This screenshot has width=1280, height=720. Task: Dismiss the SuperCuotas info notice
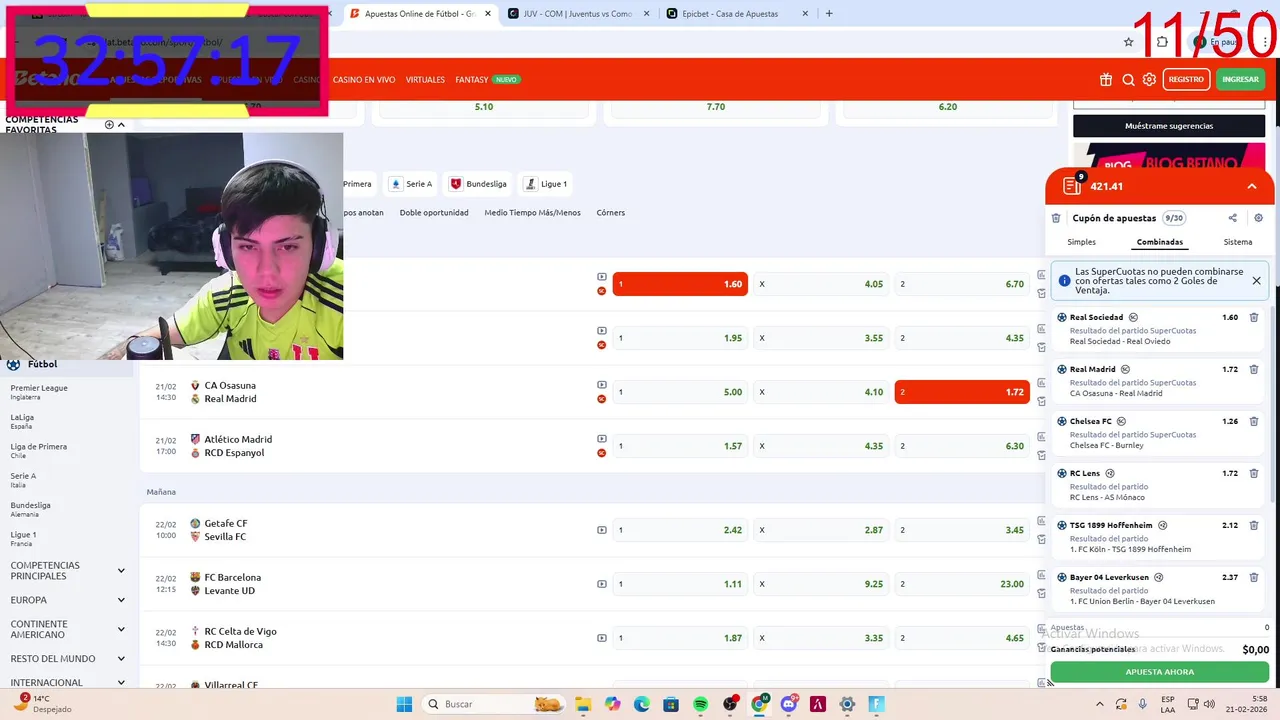tap(1256, 281)
